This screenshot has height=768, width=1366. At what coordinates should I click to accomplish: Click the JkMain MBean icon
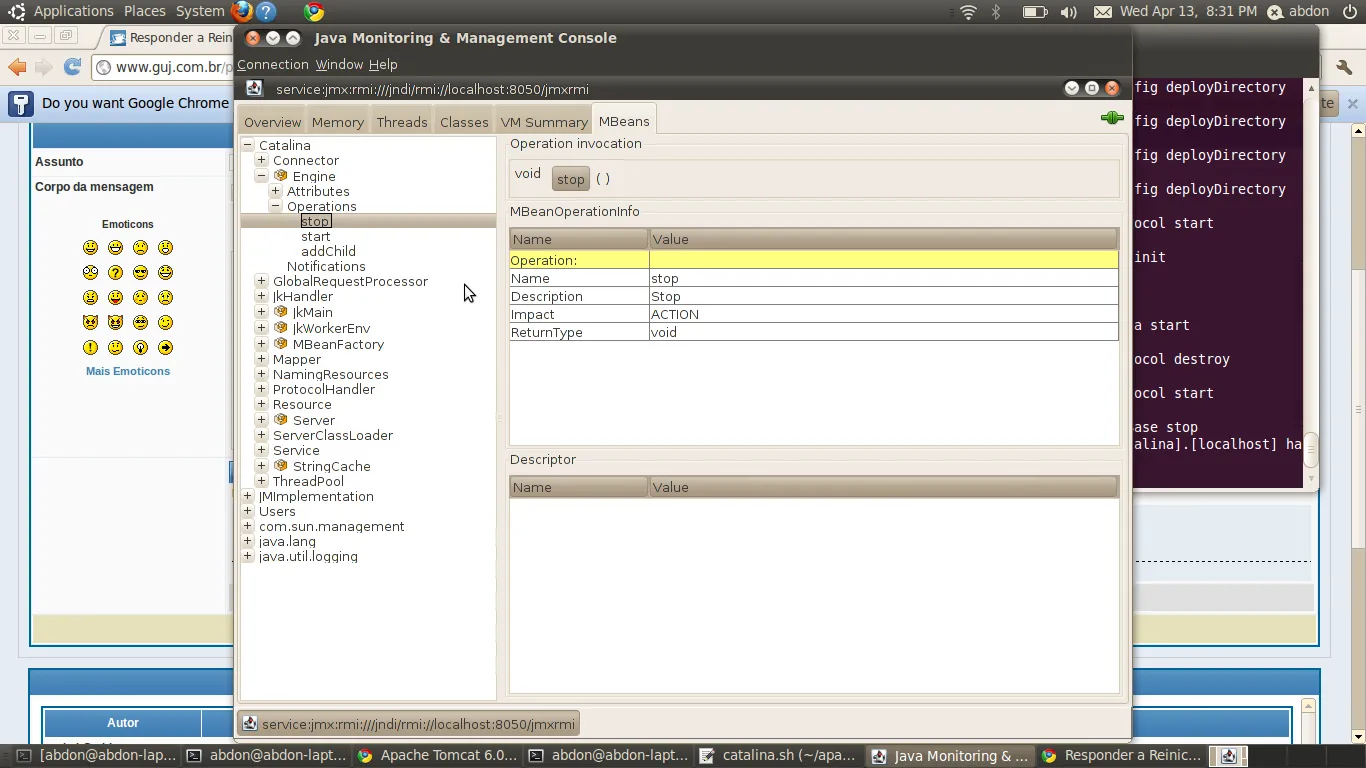coord(281,312)
